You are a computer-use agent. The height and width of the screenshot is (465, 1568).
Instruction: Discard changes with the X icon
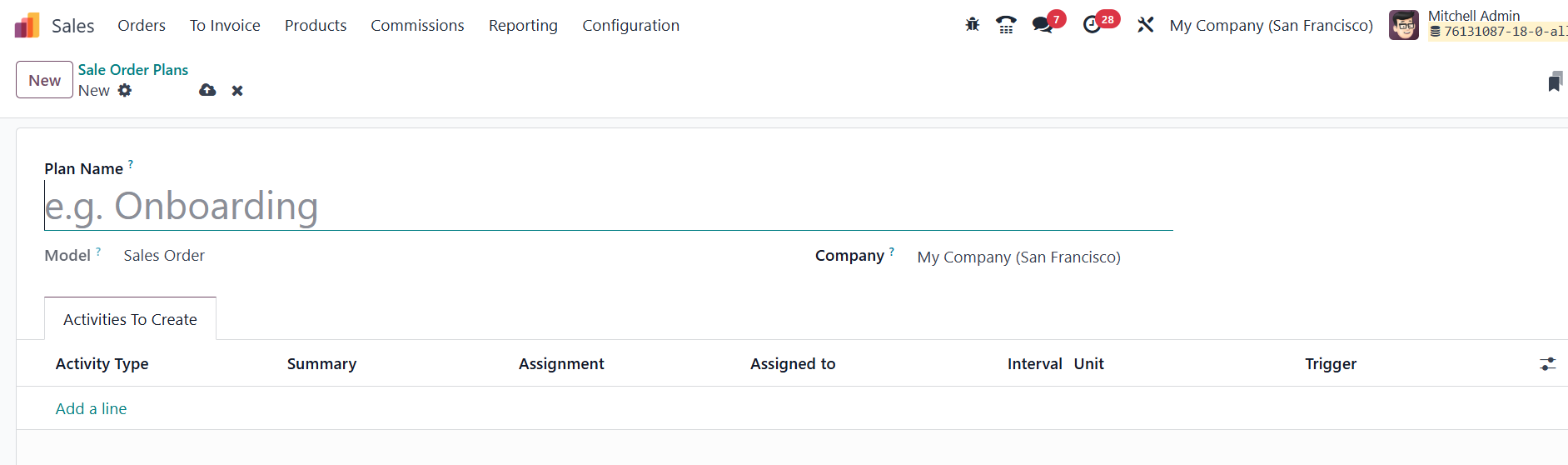pyautogui.click(x=237, y=91)
